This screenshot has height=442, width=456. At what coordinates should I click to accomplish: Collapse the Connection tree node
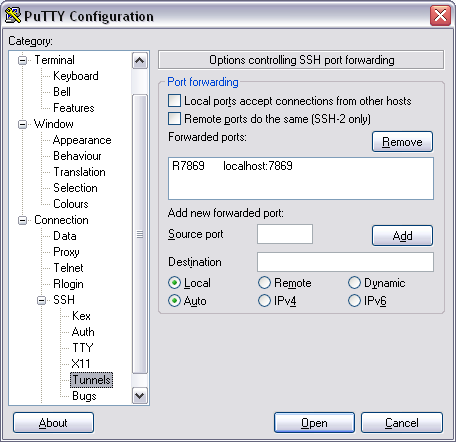[22, 221]
